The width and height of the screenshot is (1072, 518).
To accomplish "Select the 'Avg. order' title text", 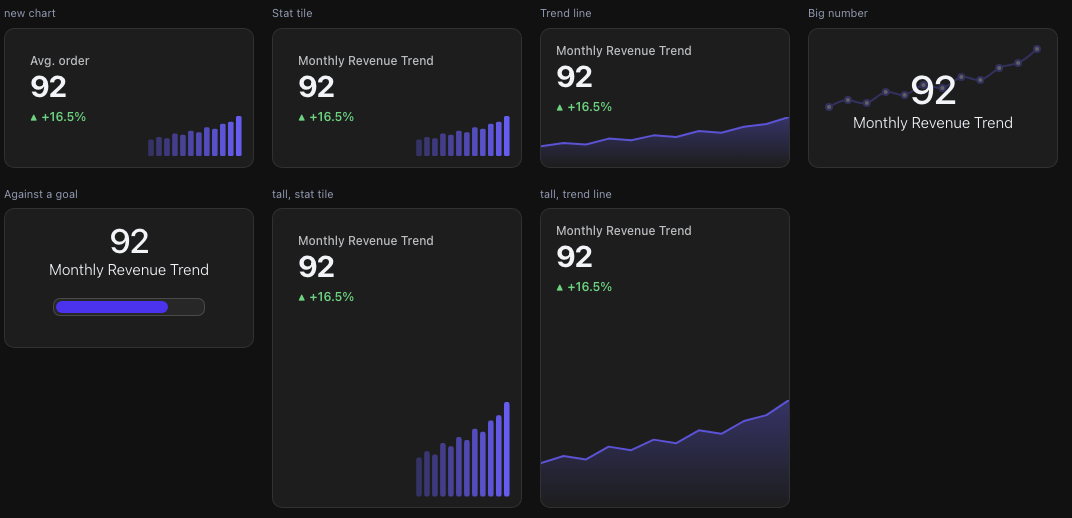I will (x=59, y=61).
